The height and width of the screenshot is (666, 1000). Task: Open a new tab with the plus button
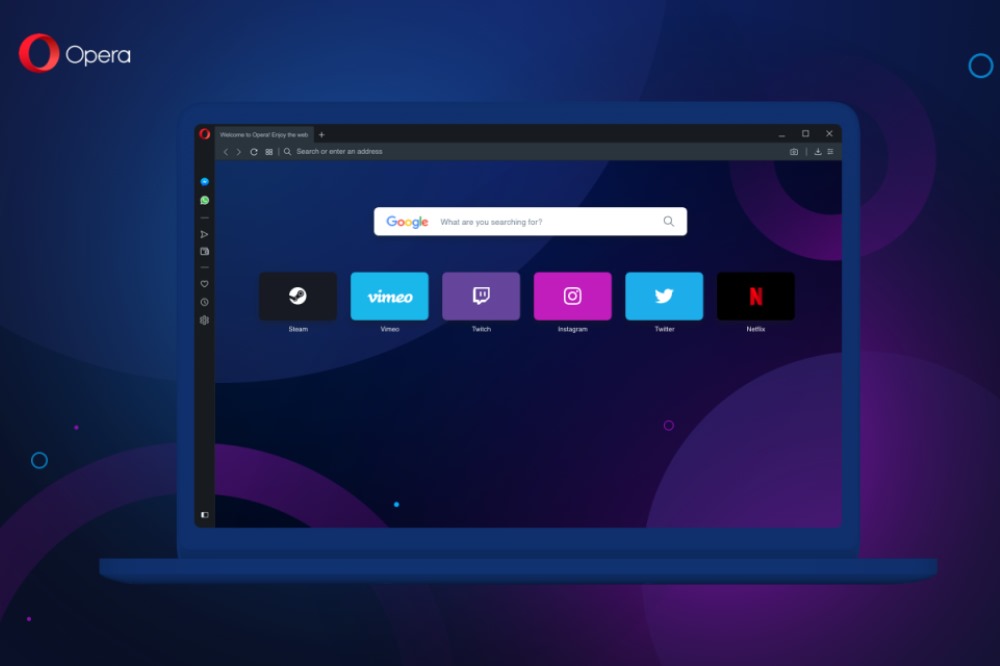[x=321, y=135]
